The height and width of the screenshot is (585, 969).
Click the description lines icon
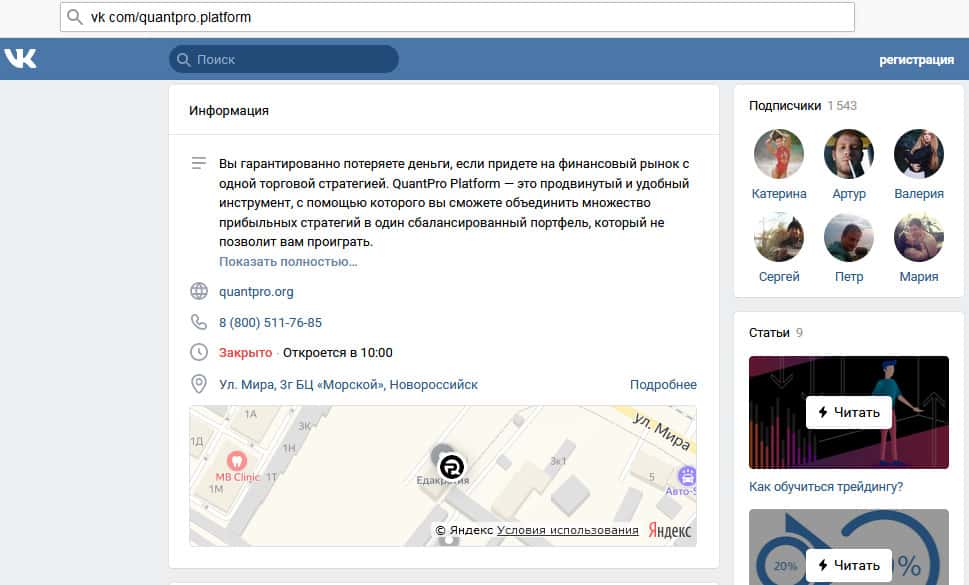tap(198, 163)
